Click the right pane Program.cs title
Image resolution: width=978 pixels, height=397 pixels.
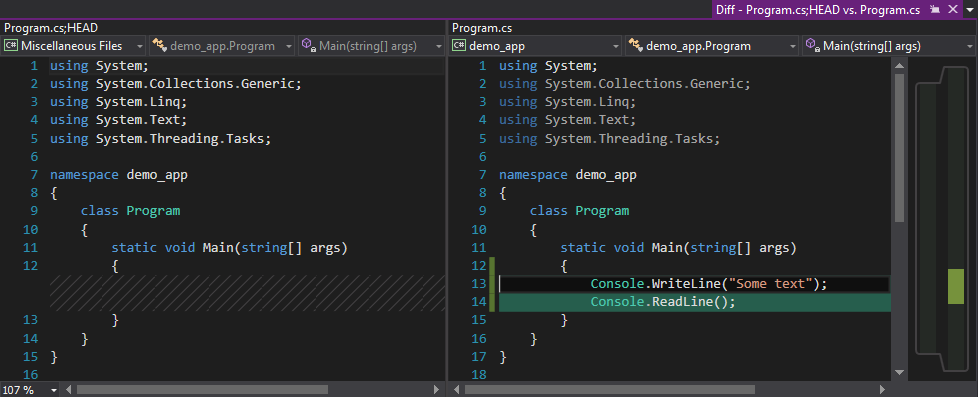click(x=482, y=27)
